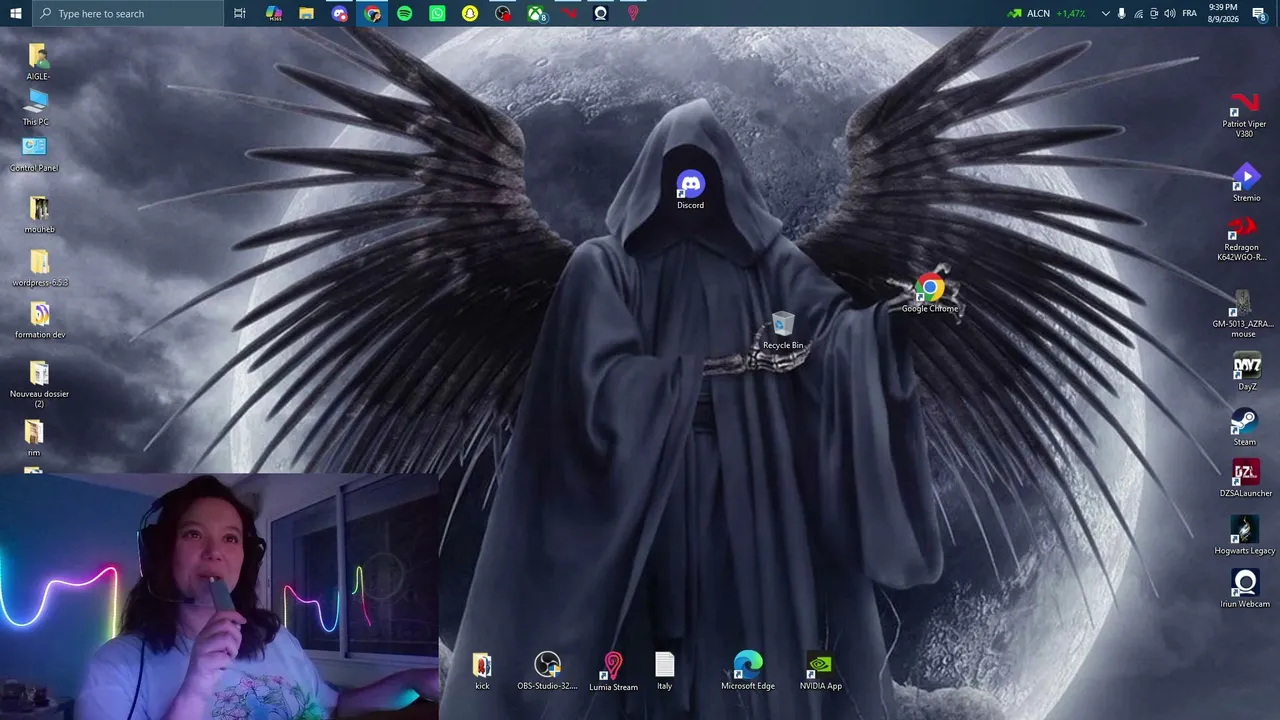The height and width of the screenshot is (720, 1280).
Task: Open the notification Action Center
Action: pos(1259,13)
